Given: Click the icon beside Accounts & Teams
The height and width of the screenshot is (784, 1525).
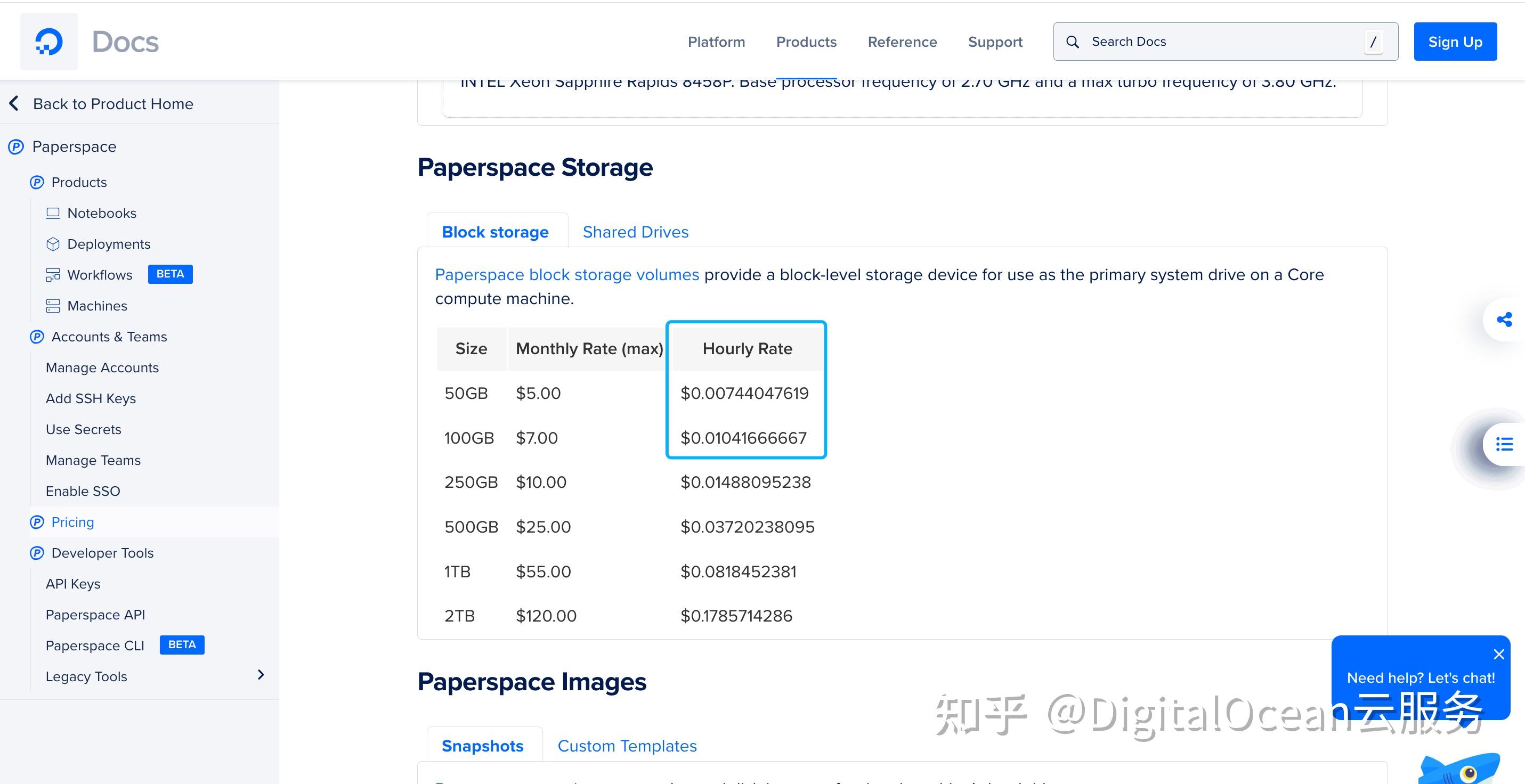Looking at the screenshot, I should pos(37,337).
